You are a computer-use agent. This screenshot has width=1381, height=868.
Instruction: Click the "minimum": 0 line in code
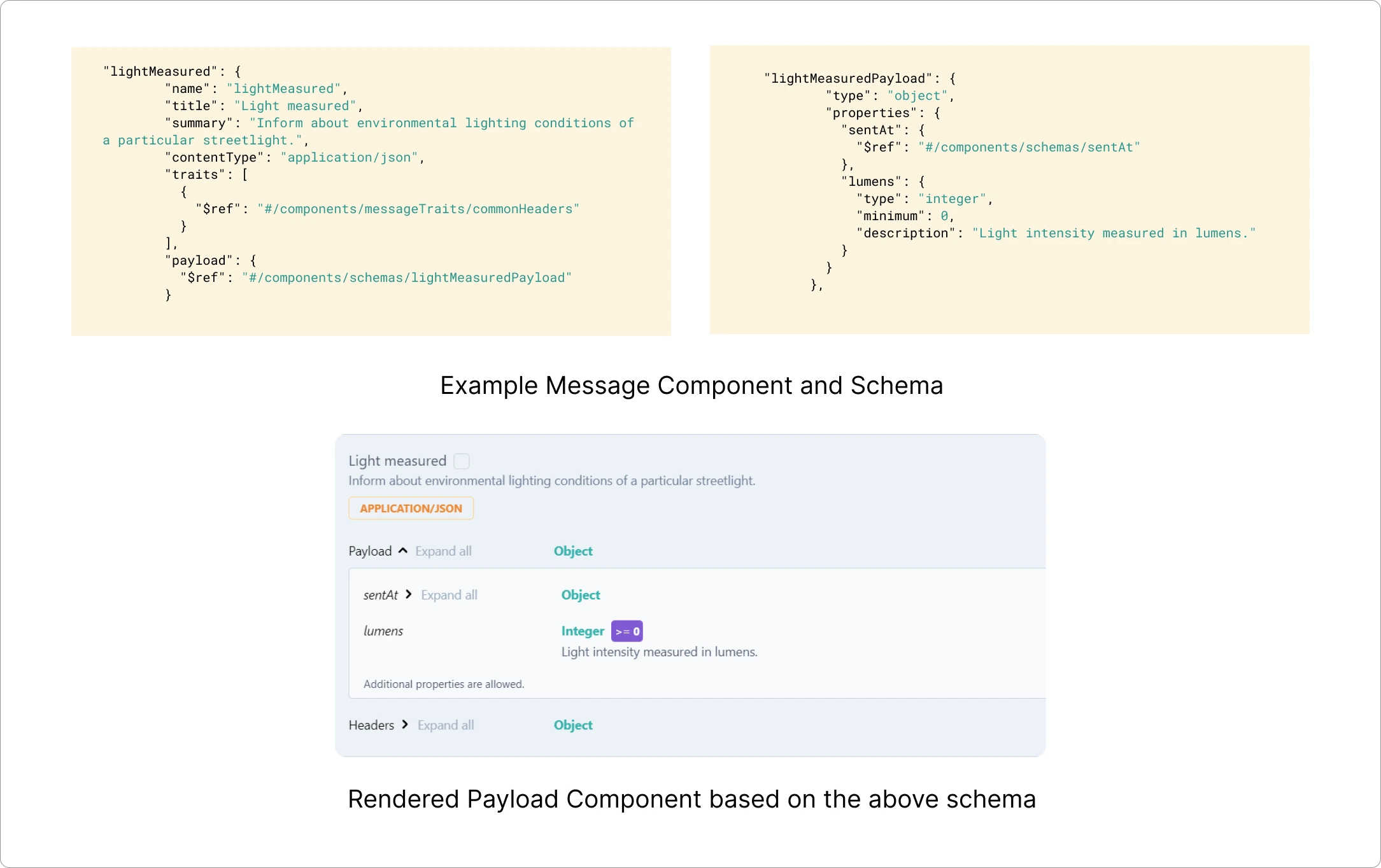coord(905,216)
